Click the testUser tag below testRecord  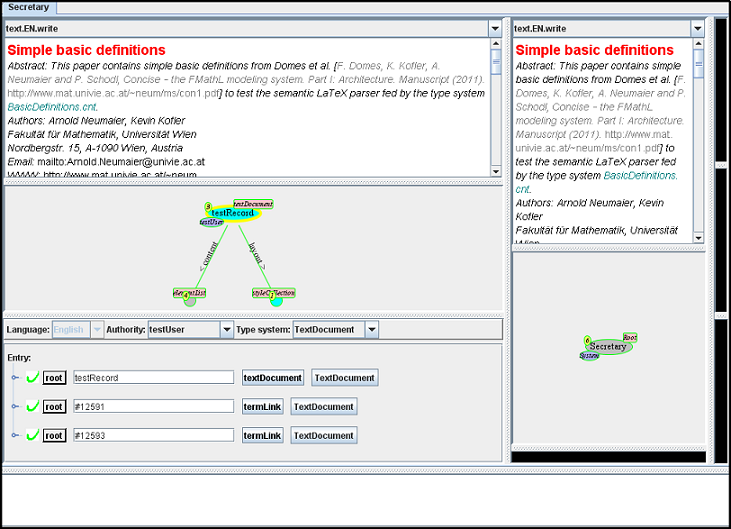(212, 222)
